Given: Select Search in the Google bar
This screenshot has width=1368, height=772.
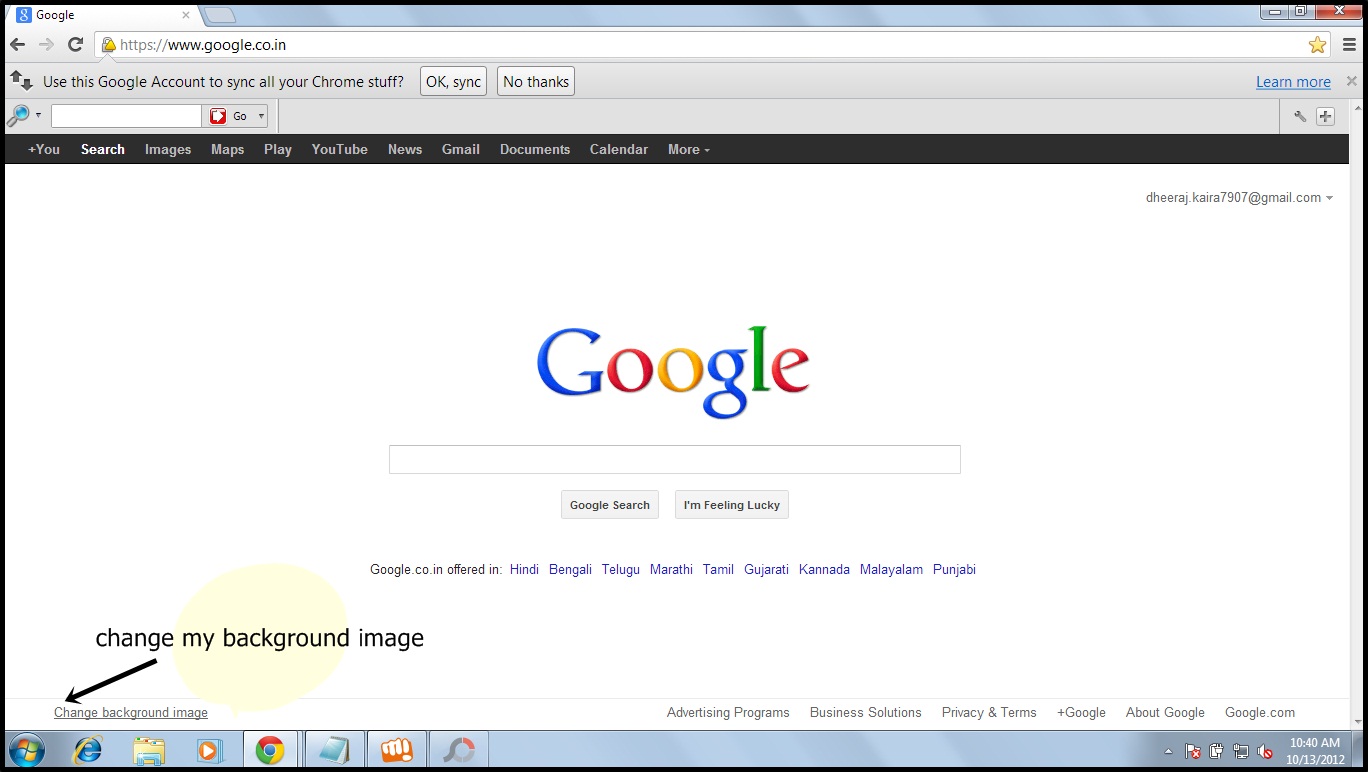Looking at the screenshot, I should (x=103, y=149).
